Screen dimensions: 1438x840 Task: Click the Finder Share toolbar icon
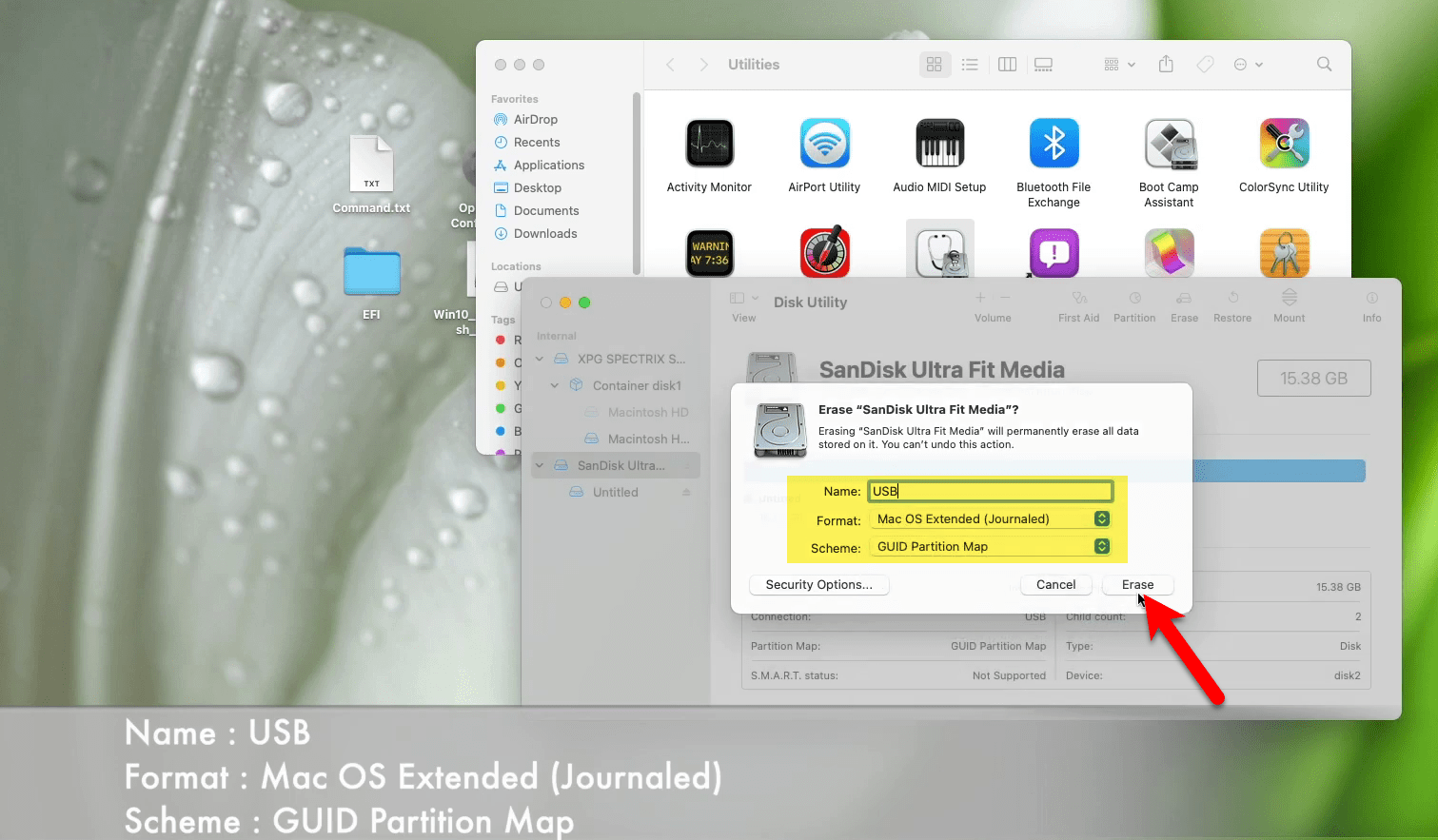click(x=1166, y=65)
